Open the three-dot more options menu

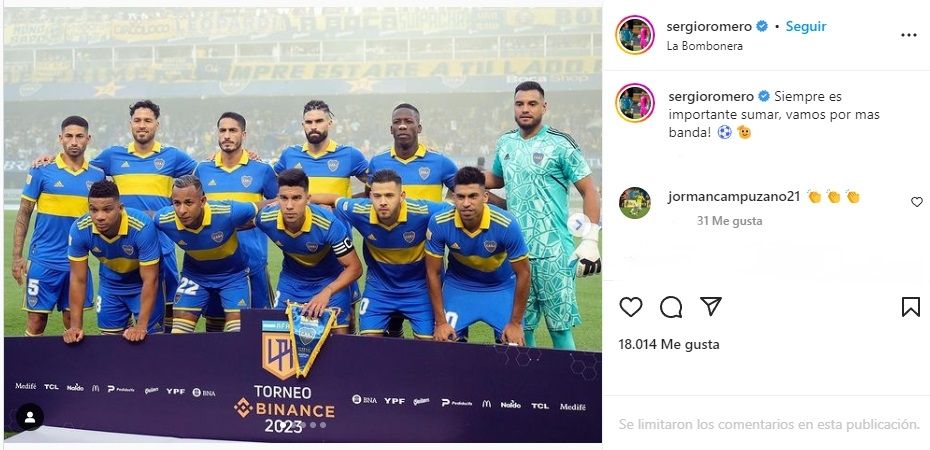coord(909,35)
